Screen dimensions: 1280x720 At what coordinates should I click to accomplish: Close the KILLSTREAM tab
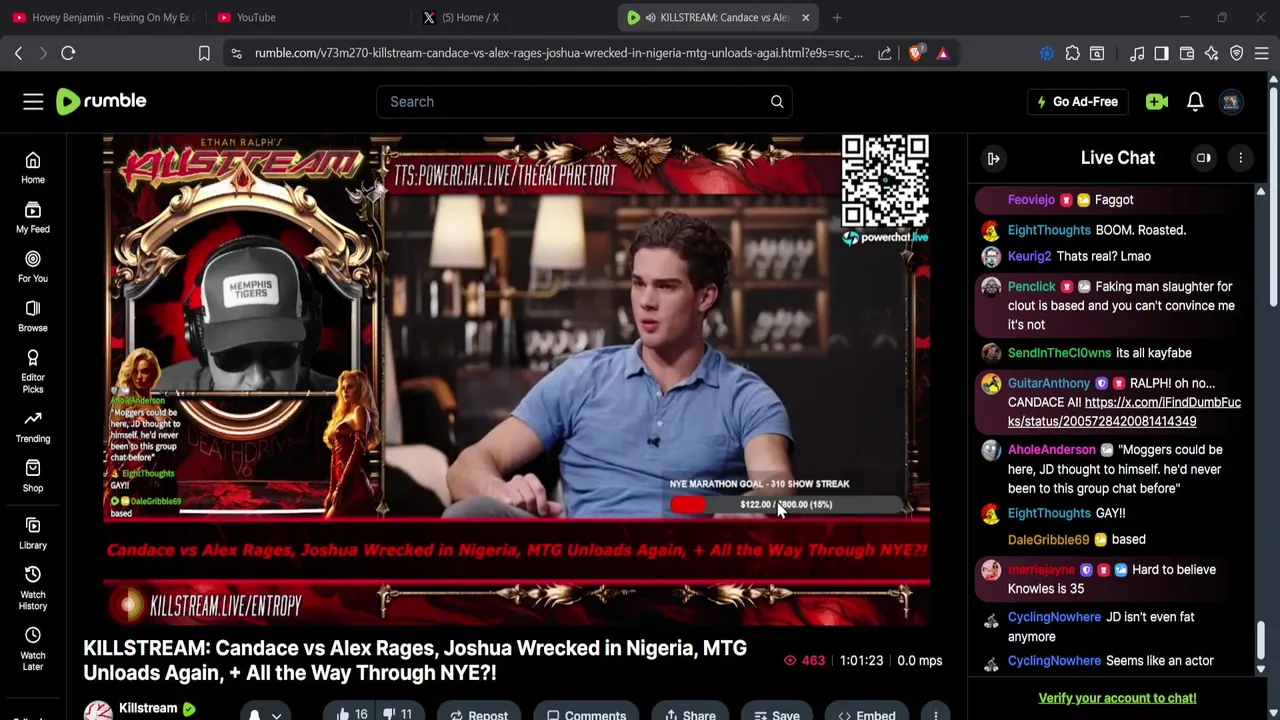(x=806, y=17)
